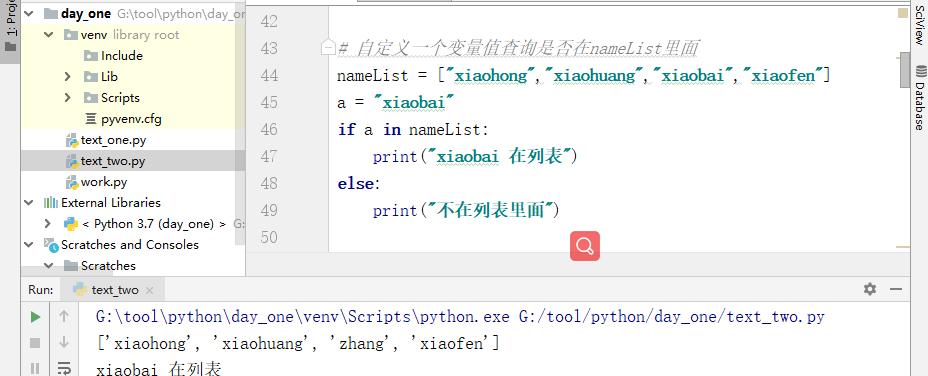Click the pause output icon
The image size is (928, 376).
tap(35, 368)
